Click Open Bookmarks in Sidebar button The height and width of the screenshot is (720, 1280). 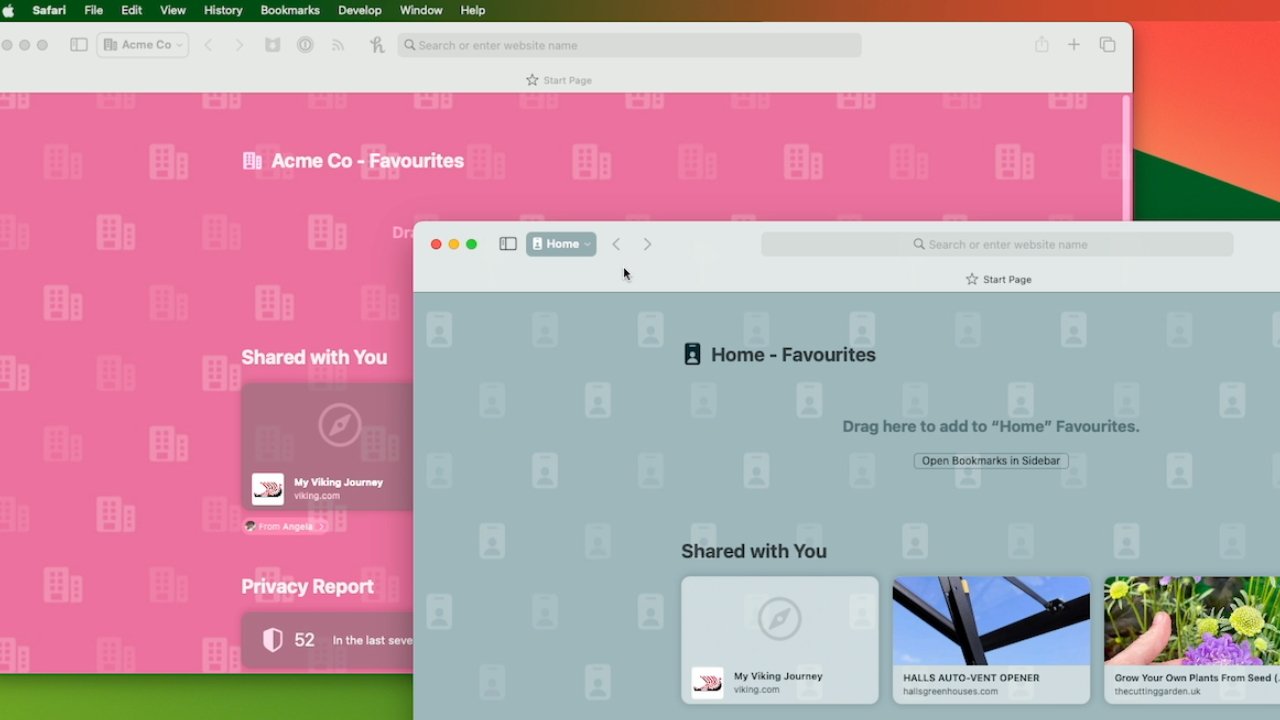click(x=990, y=461)
